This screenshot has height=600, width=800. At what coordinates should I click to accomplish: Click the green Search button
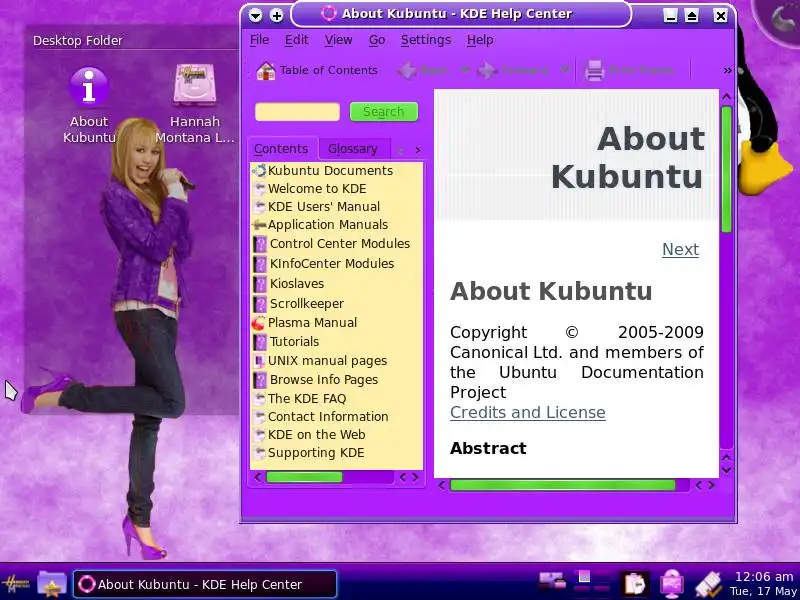(x=384, y=112)
